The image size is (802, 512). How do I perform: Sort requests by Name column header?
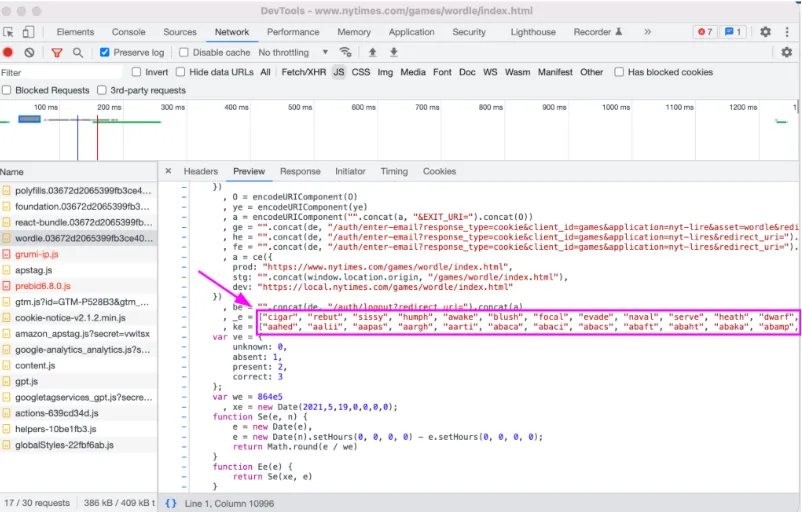[x=78, y=172]
